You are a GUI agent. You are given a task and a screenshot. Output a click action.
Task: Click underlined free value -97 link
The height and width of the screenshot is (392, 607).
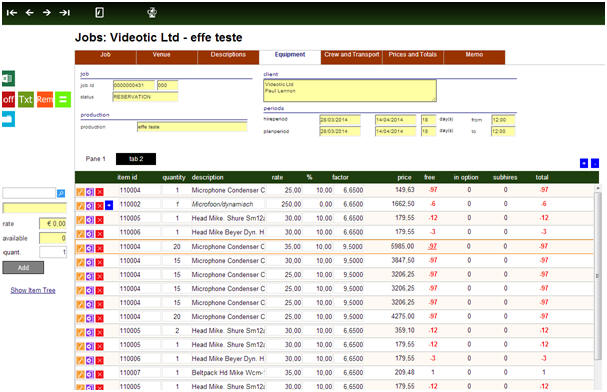pyautogui.click(x=432, y=246)
